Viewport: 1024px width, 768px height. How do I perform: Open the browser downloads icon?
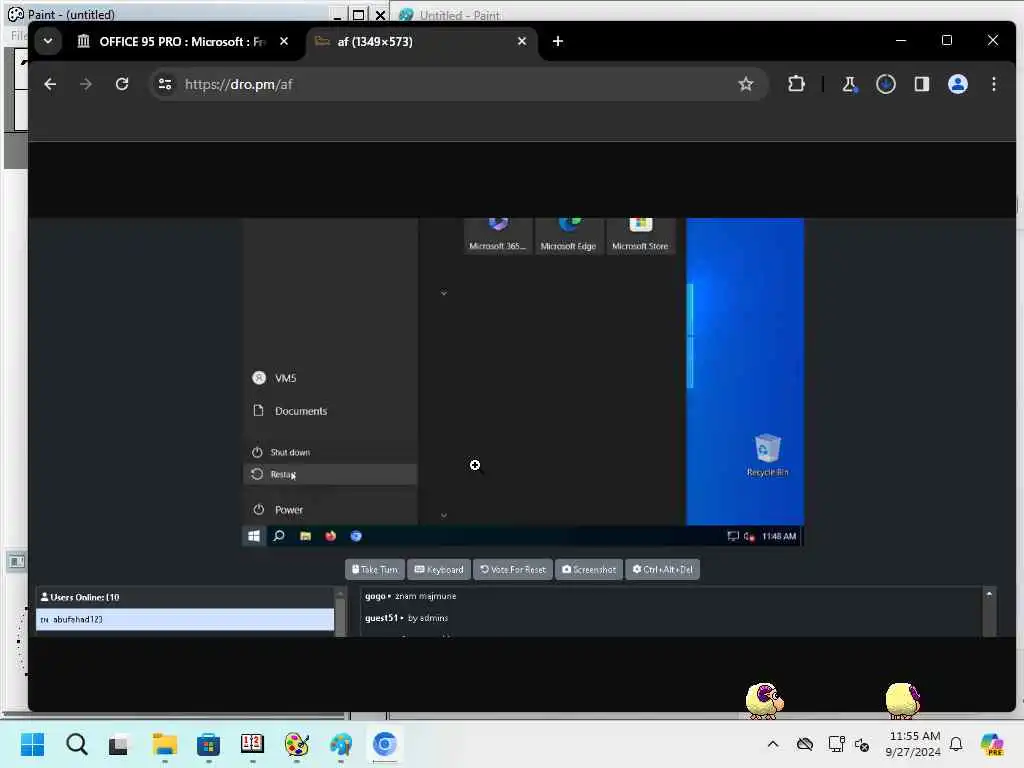pos(886,84)
